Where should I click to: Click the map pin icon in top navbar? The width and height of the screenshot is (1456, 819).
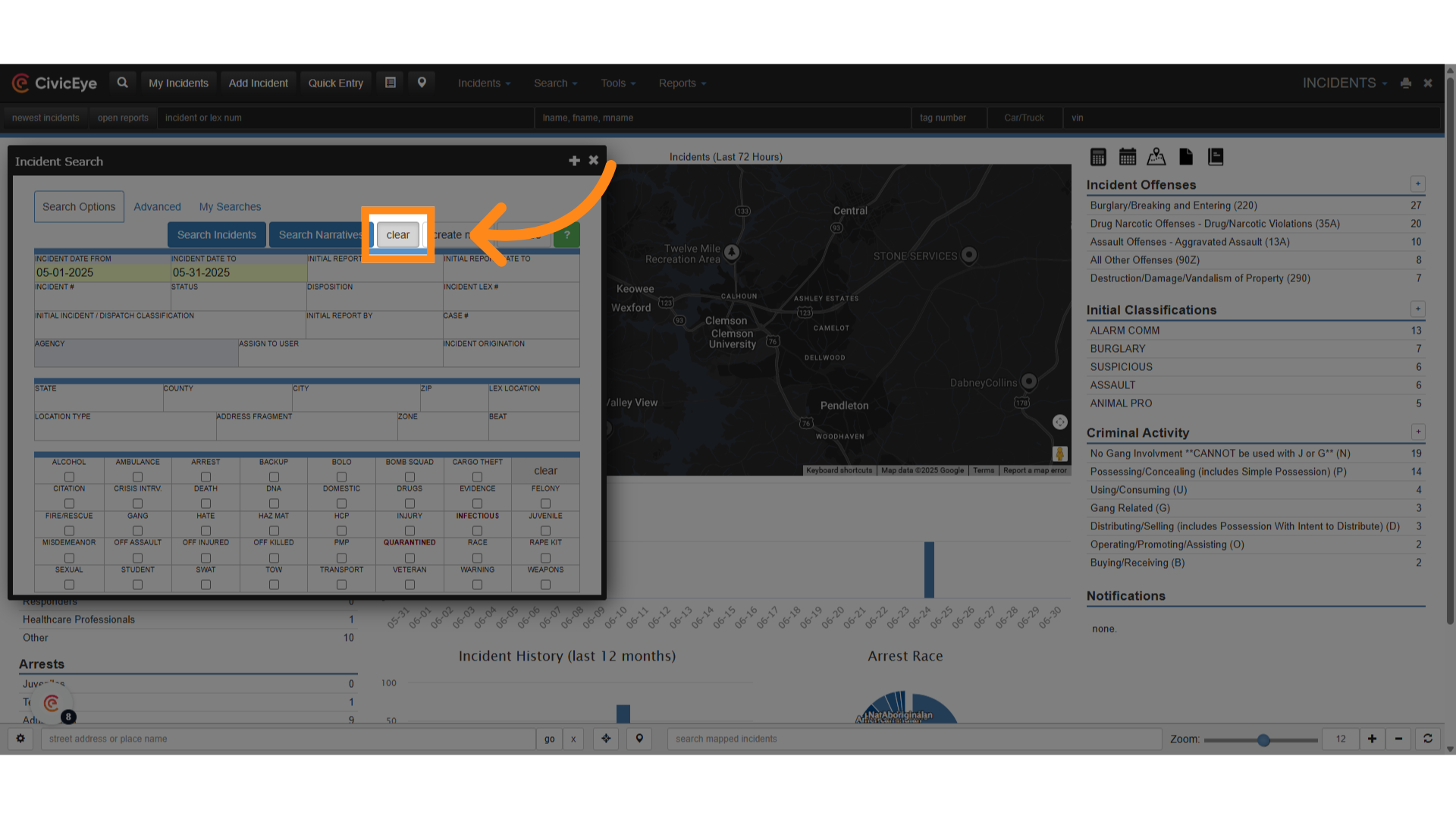422,83
